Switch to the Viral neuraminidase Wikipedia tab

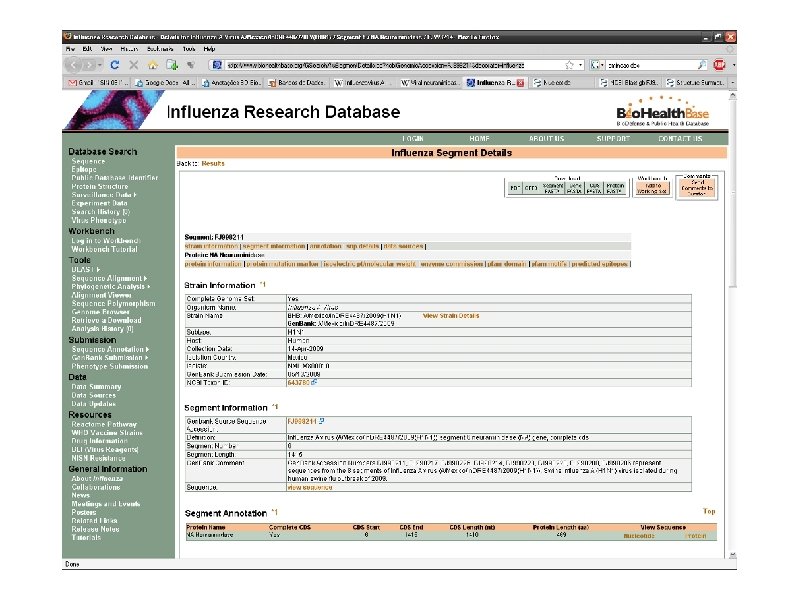click(430, 83)
